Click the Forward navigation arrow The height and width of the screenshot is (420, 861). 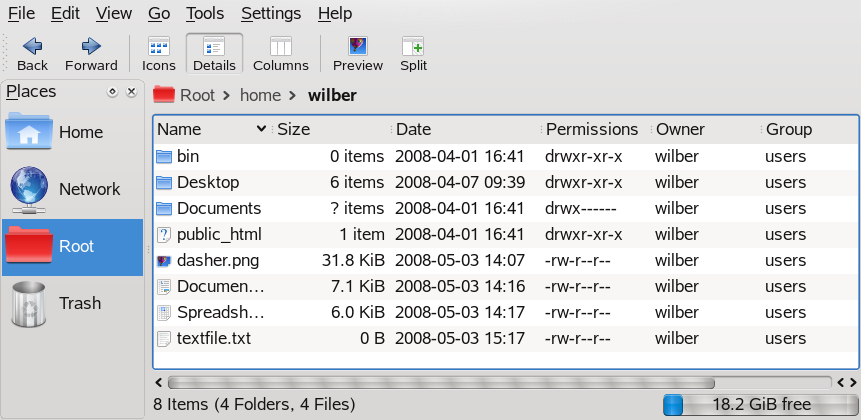[91, 46]
